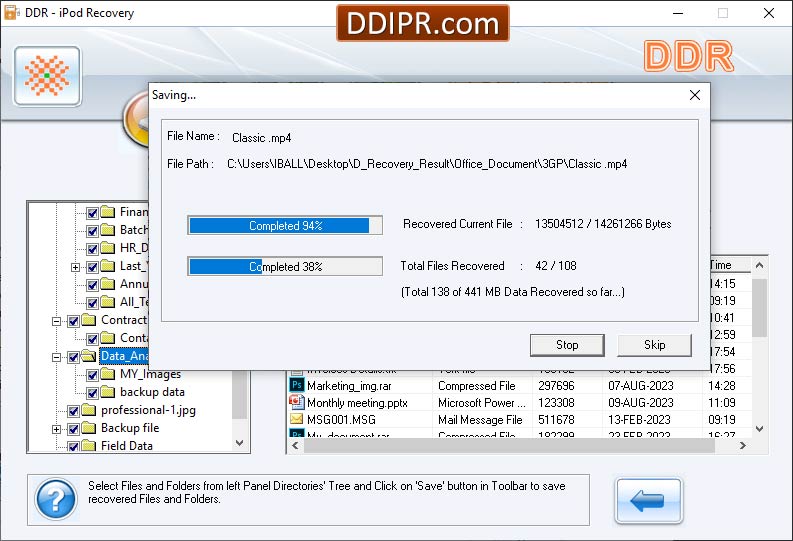Toggle the professional-1.jpg checkbox
793x541 pixels.
[73, 411]
